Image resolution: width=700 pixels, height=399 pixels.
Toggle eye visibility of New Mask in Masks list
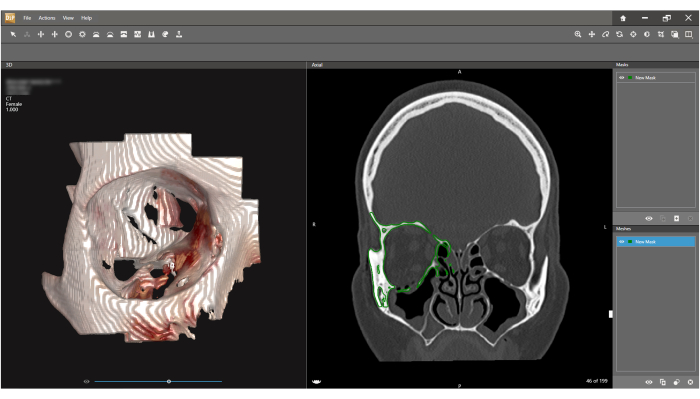[621, 78]
